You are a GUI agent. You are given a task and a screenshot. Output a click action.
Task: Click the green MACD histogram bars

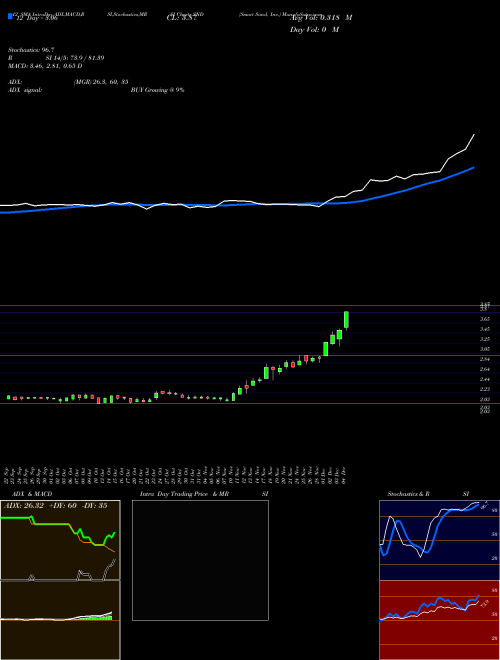95,617
